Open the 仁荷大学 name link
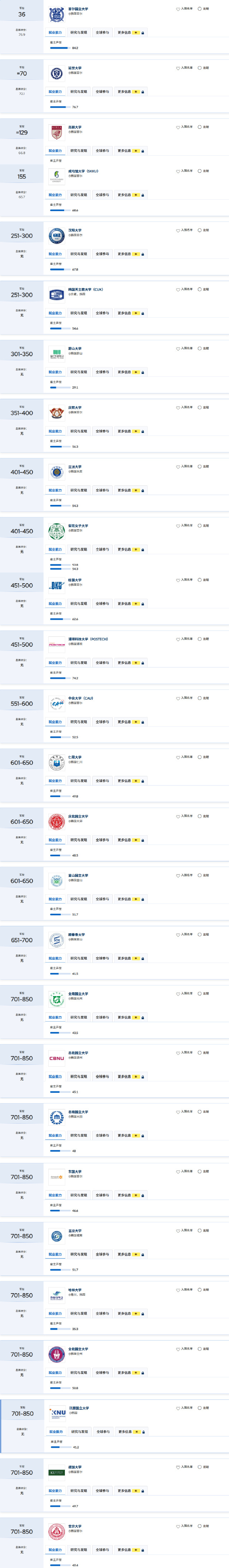 point(75,757)
